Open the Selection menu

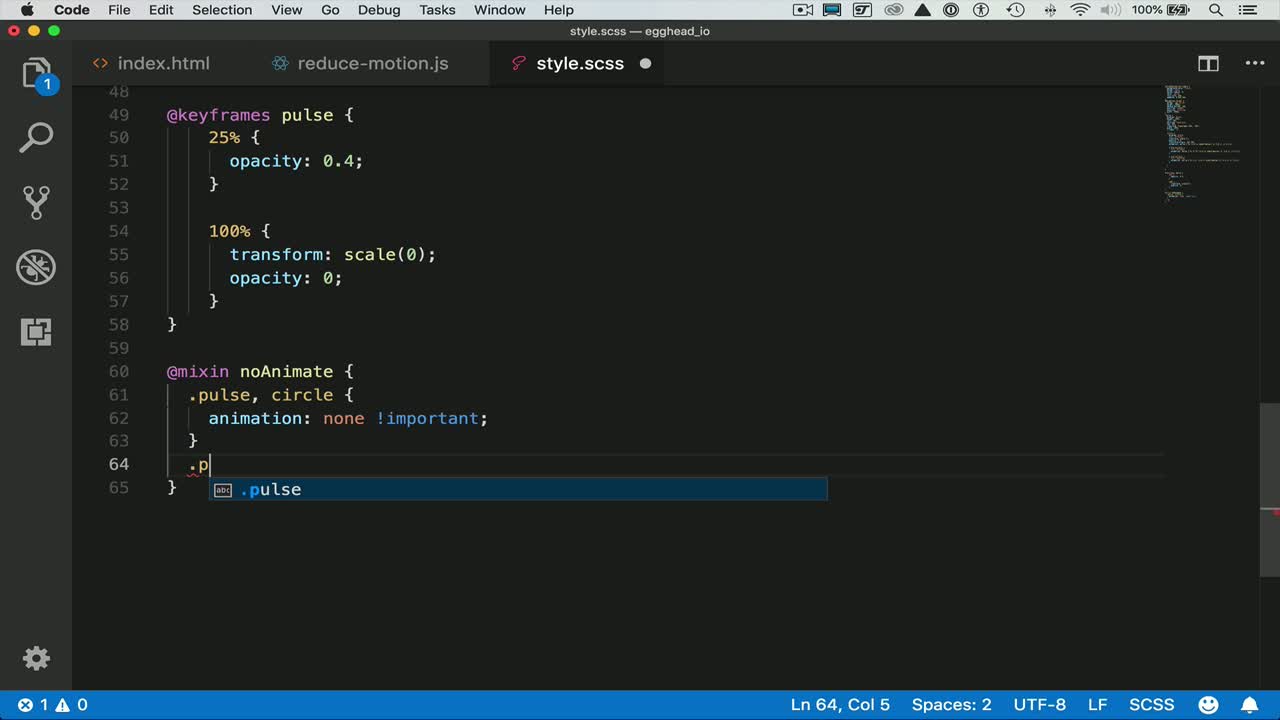click(x=222, y=10)
